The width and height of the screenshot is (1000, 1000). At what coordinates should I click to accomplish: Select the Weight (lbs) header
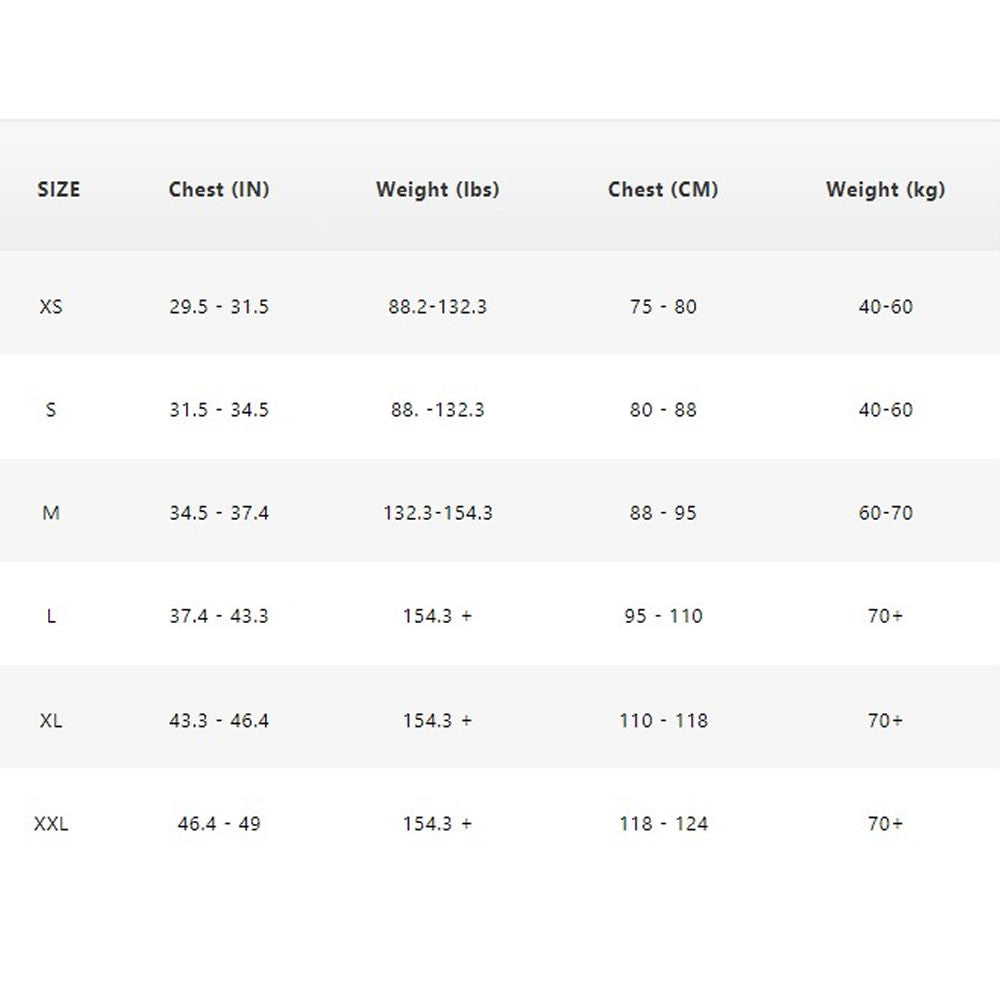[x=438, y=190]
